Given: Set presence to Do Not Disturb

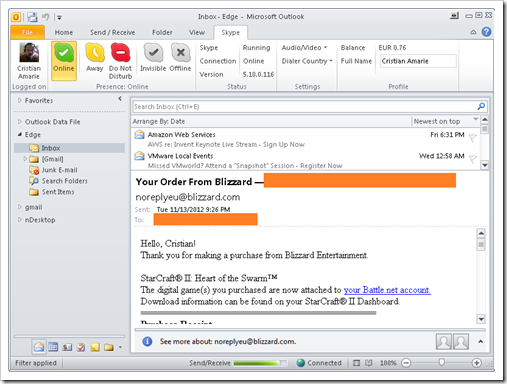Looking at the screenshot, I should (x=120, y=61).
